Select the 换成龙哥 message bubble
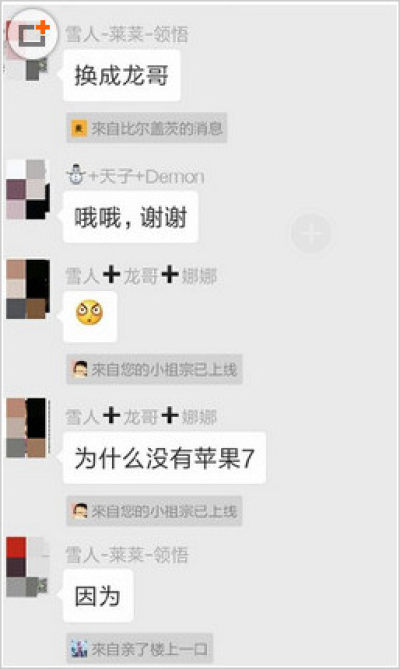400x669 pixels. (122, 76)
